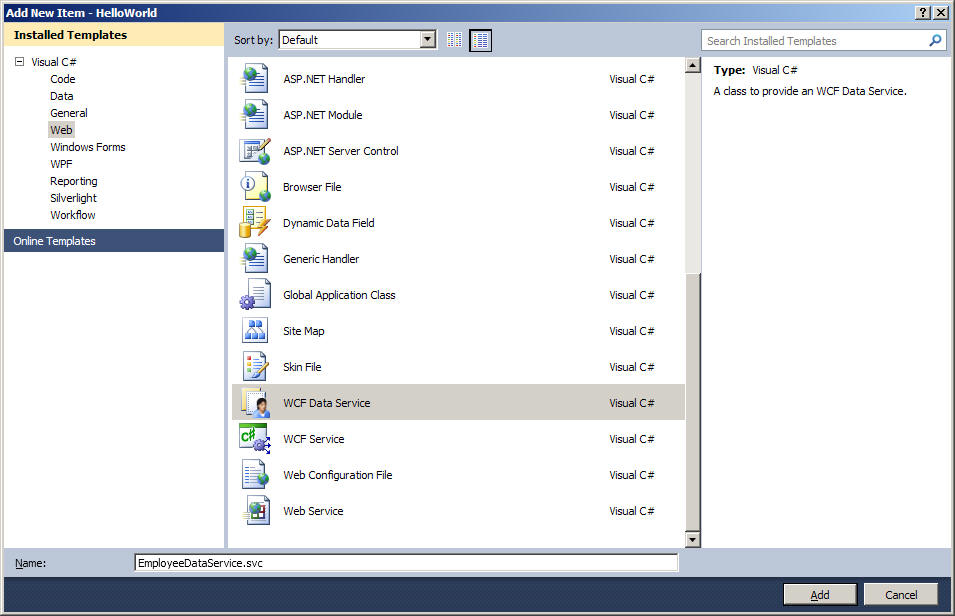Select the Code category

pyautogui.click(x=63, y=79)
